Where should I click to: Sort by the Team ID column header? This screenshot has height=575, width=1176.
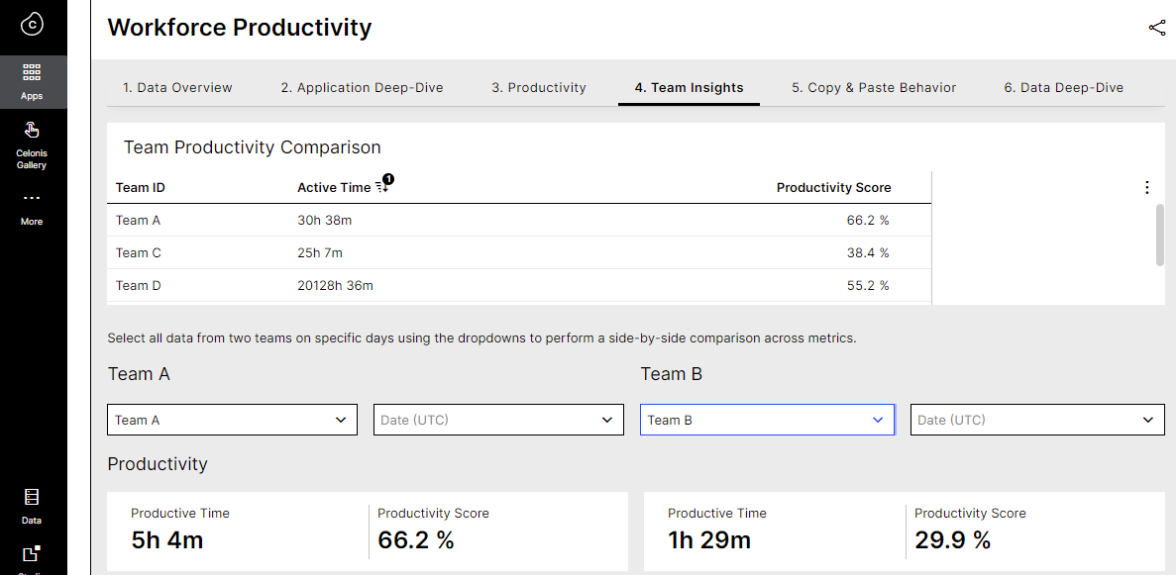pyautogui.click(x=140, y=187)
